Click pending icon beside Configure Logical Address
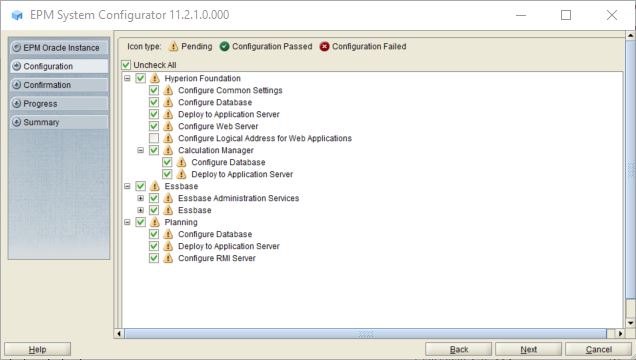 (x=168, y=138)
